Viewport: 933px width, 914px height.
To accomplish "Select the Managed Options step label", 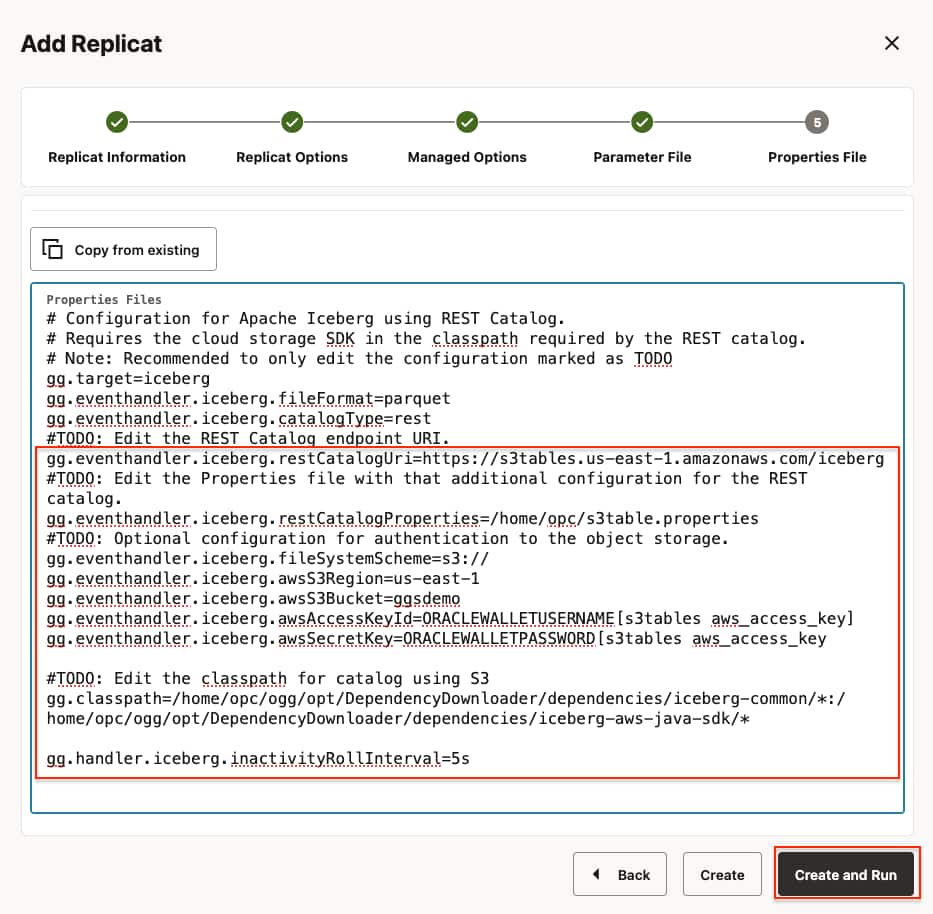I will point(467,157).
